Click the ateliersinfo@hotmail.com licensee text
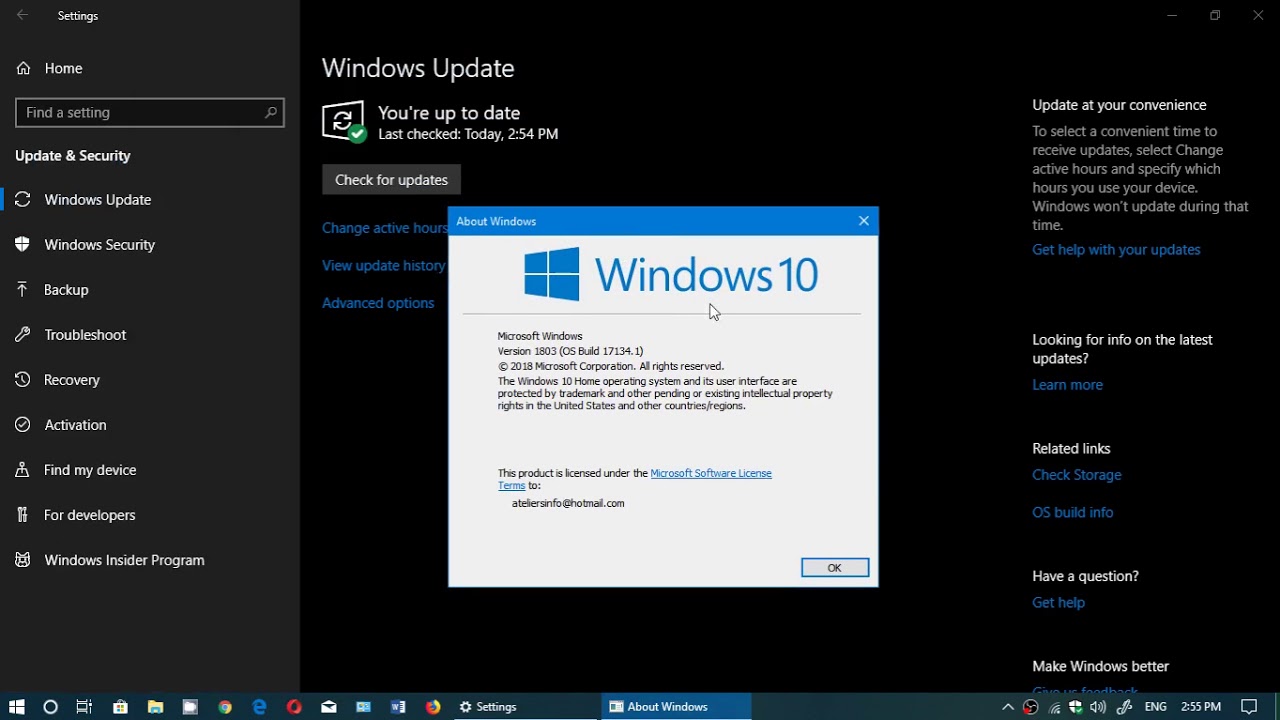The height and width of the screenshot is (720, 1280). [x=568, y=503]
